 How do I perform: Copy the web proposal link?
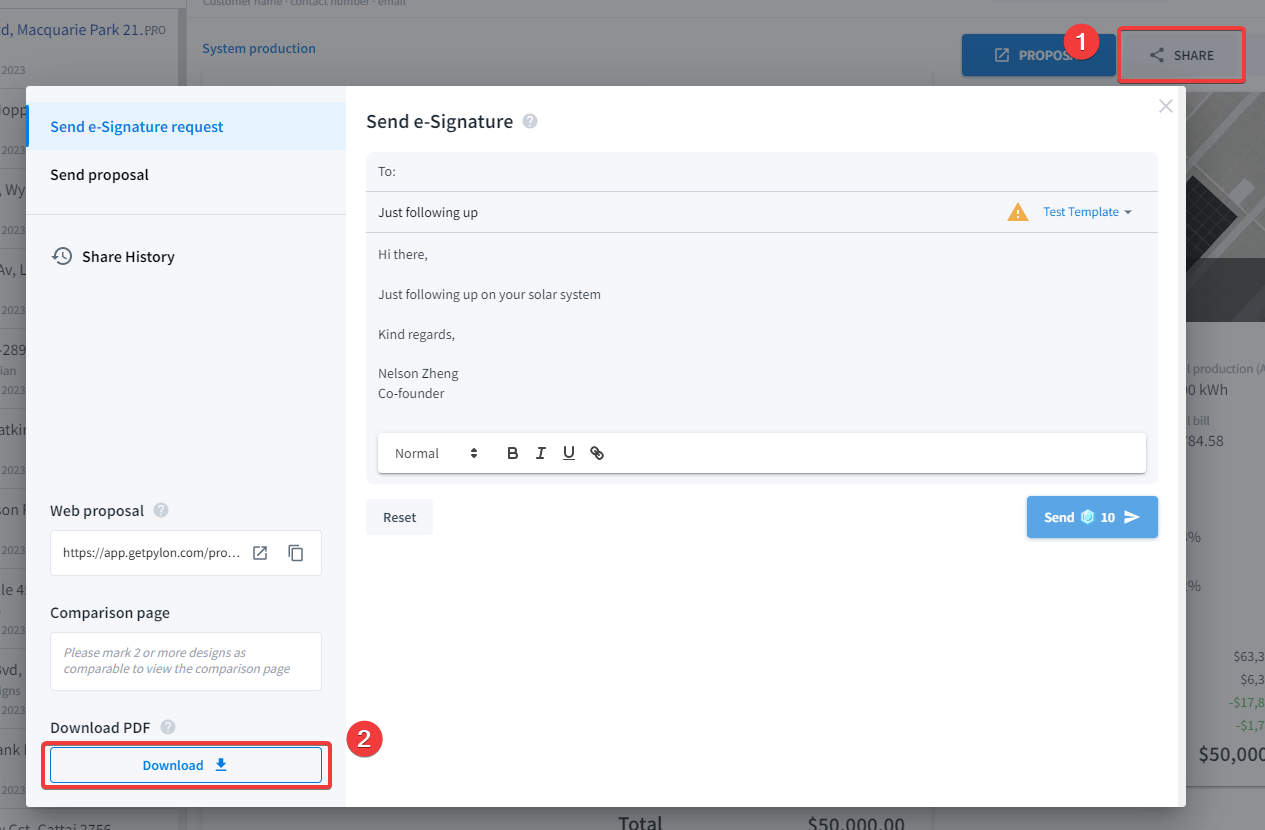296,553
